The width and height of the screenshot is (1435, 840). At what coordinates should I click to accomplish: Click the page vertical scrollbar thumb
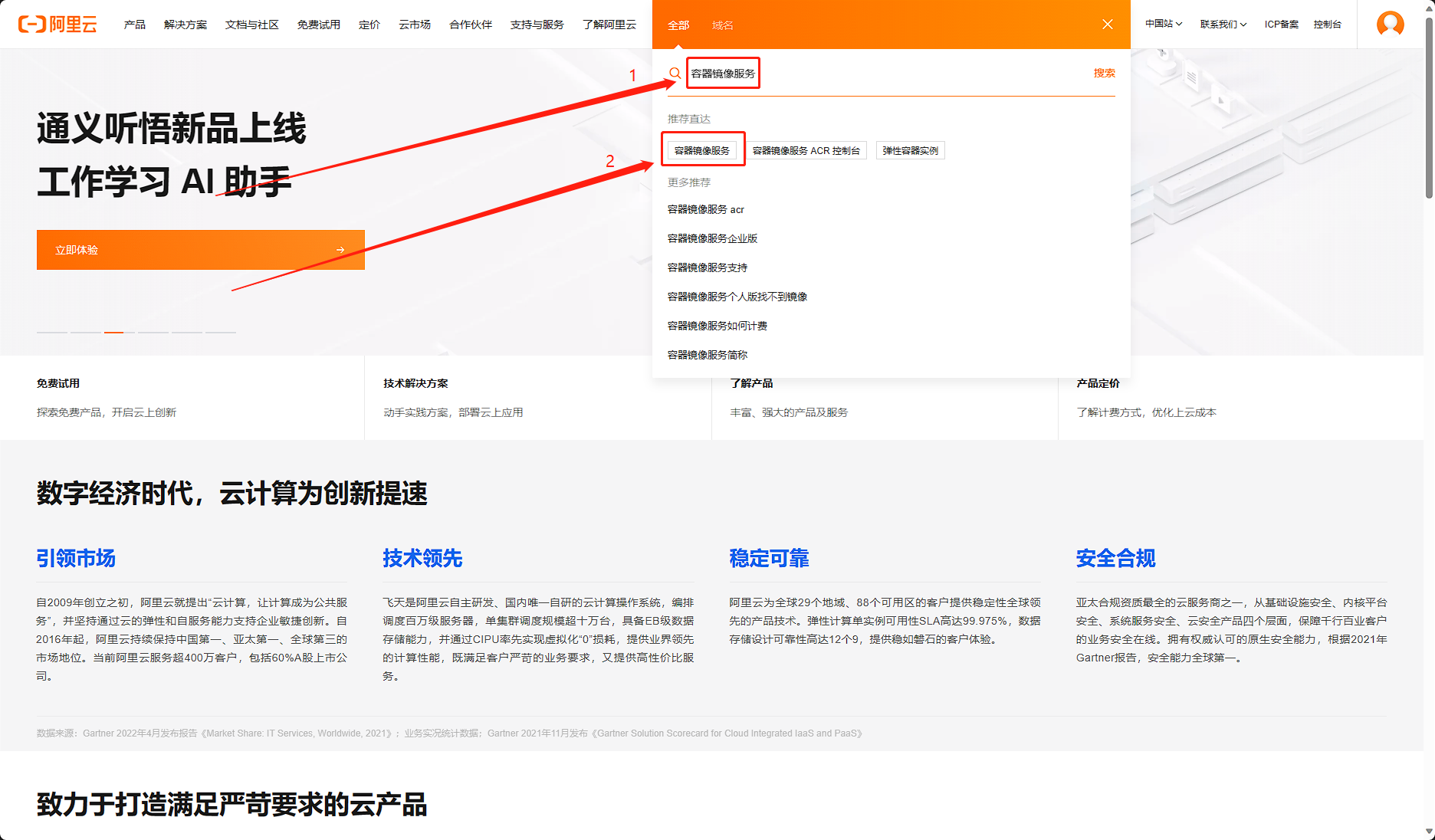coord(1429,107)
